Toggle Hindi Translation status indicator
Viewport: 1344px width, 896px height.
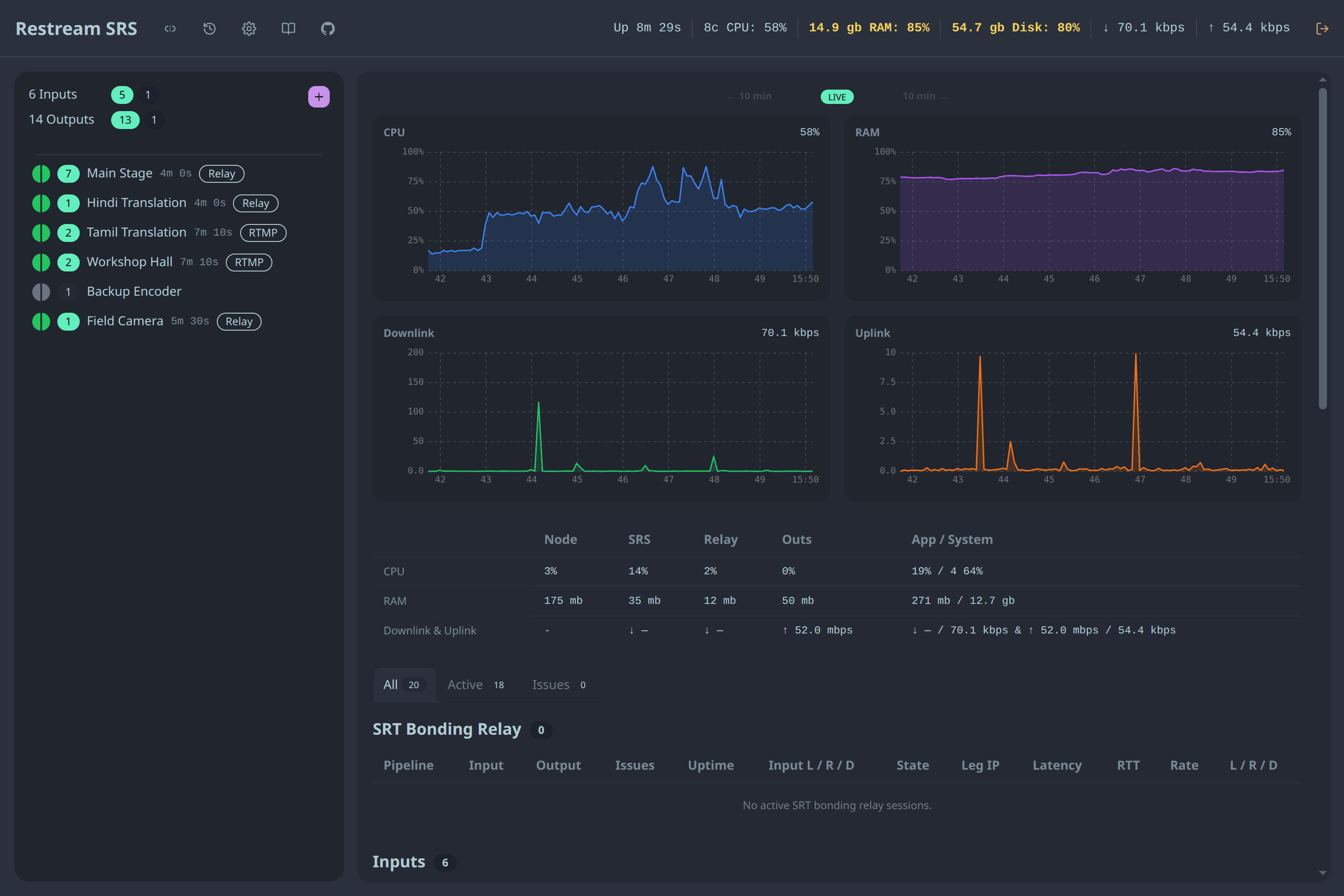(41, 203)
